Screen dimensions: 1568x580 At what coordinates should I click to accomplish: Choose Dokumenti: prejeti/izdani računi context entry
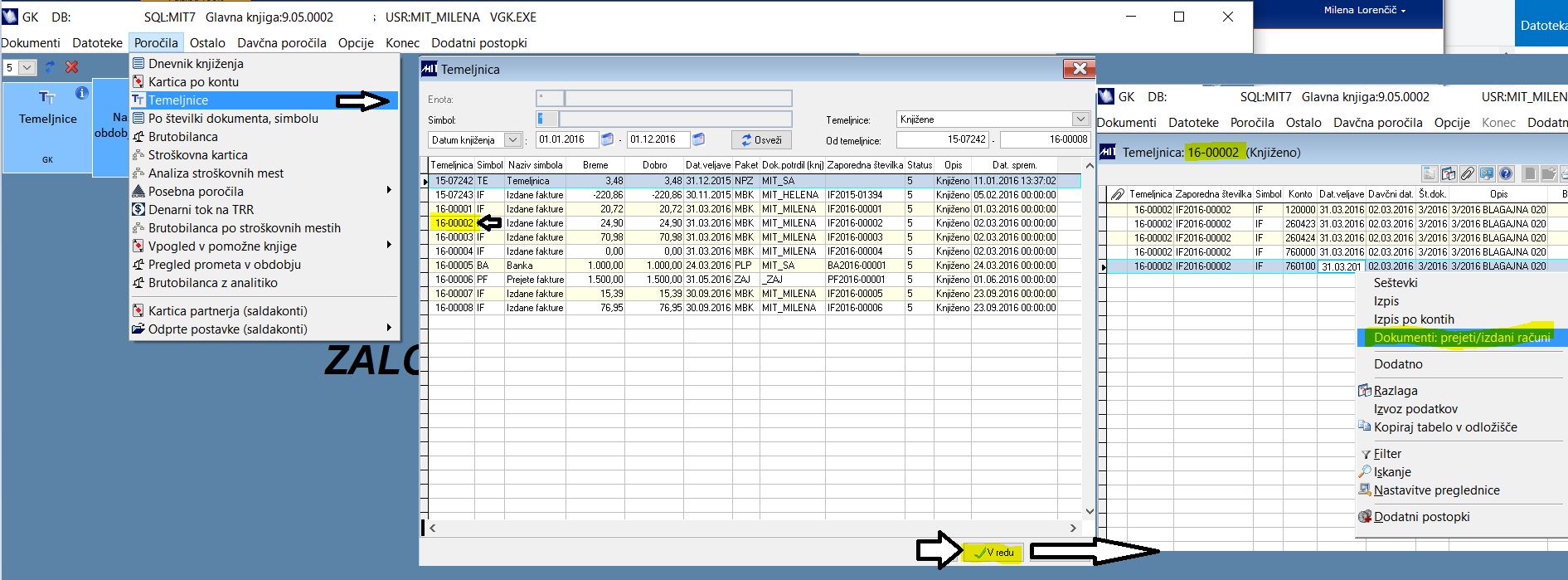[1462, 338]
